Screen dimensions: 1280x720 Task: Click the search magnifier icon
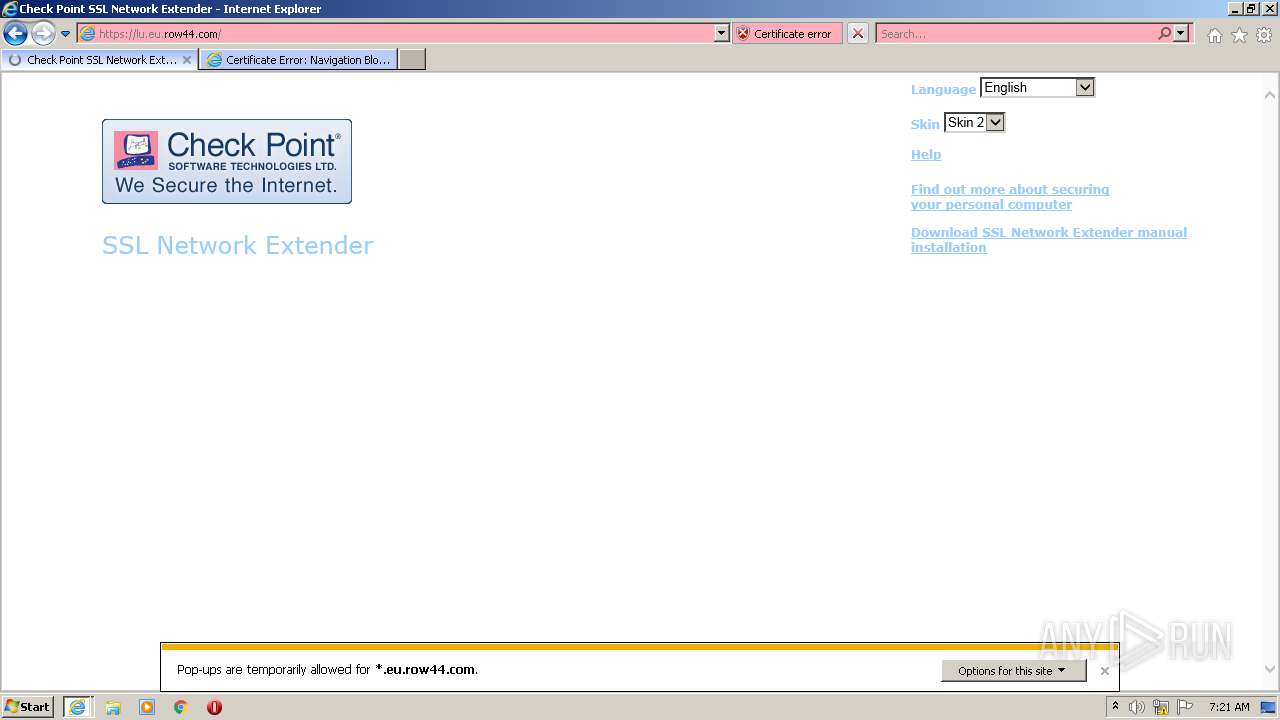1164,33
